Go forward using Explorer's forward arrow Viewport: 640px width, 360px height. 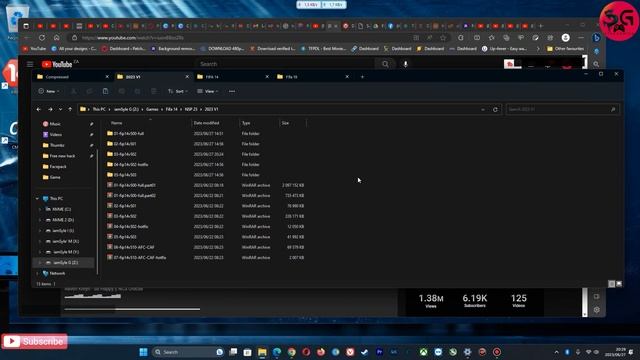50,109
